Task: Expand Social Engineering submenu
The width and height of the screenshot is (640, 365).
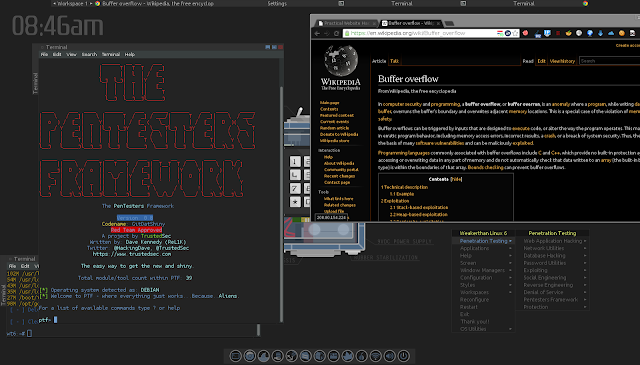Action: pyautogui.click(x=553, y=278)
